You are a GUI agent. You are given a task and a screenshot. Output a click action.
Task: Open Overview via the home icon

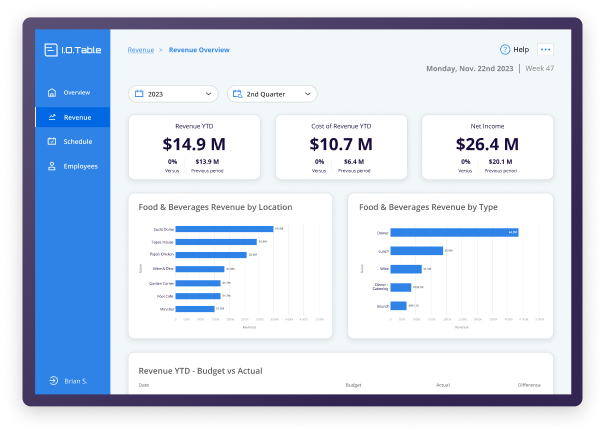(x=52, y=93)
